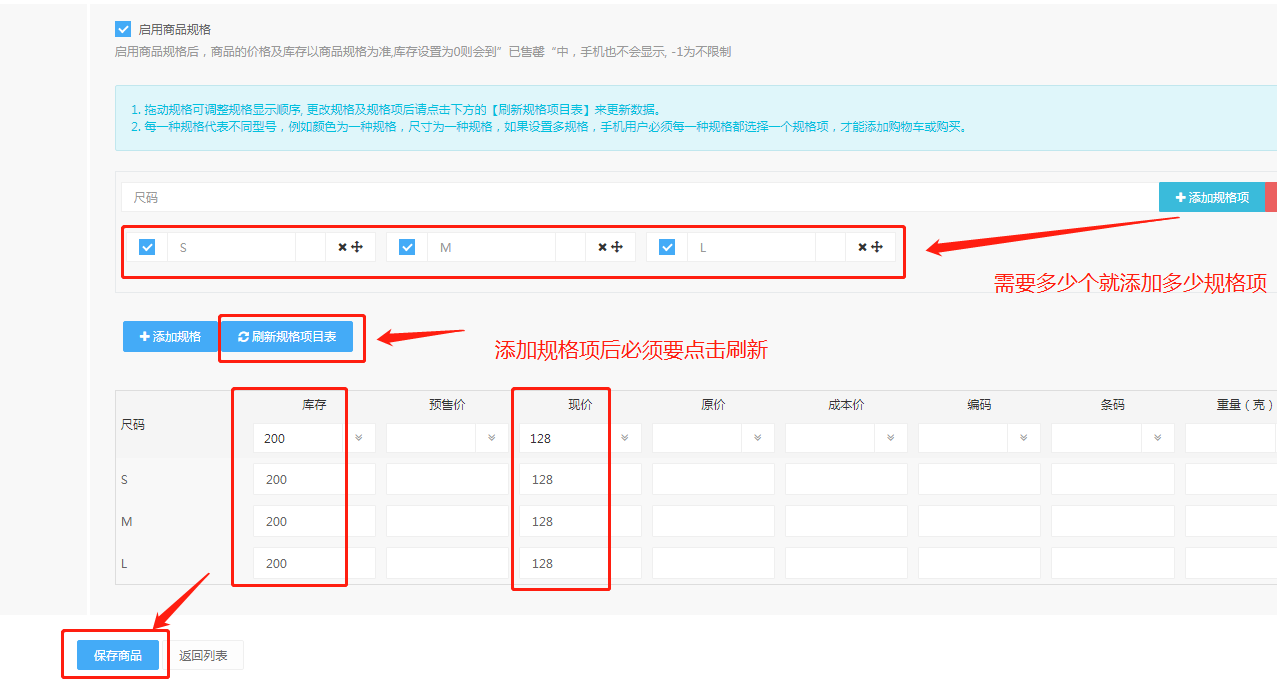Toggle the checkbox for spec item L
This screenshot has height=681, width=1277.
[667, 247]
